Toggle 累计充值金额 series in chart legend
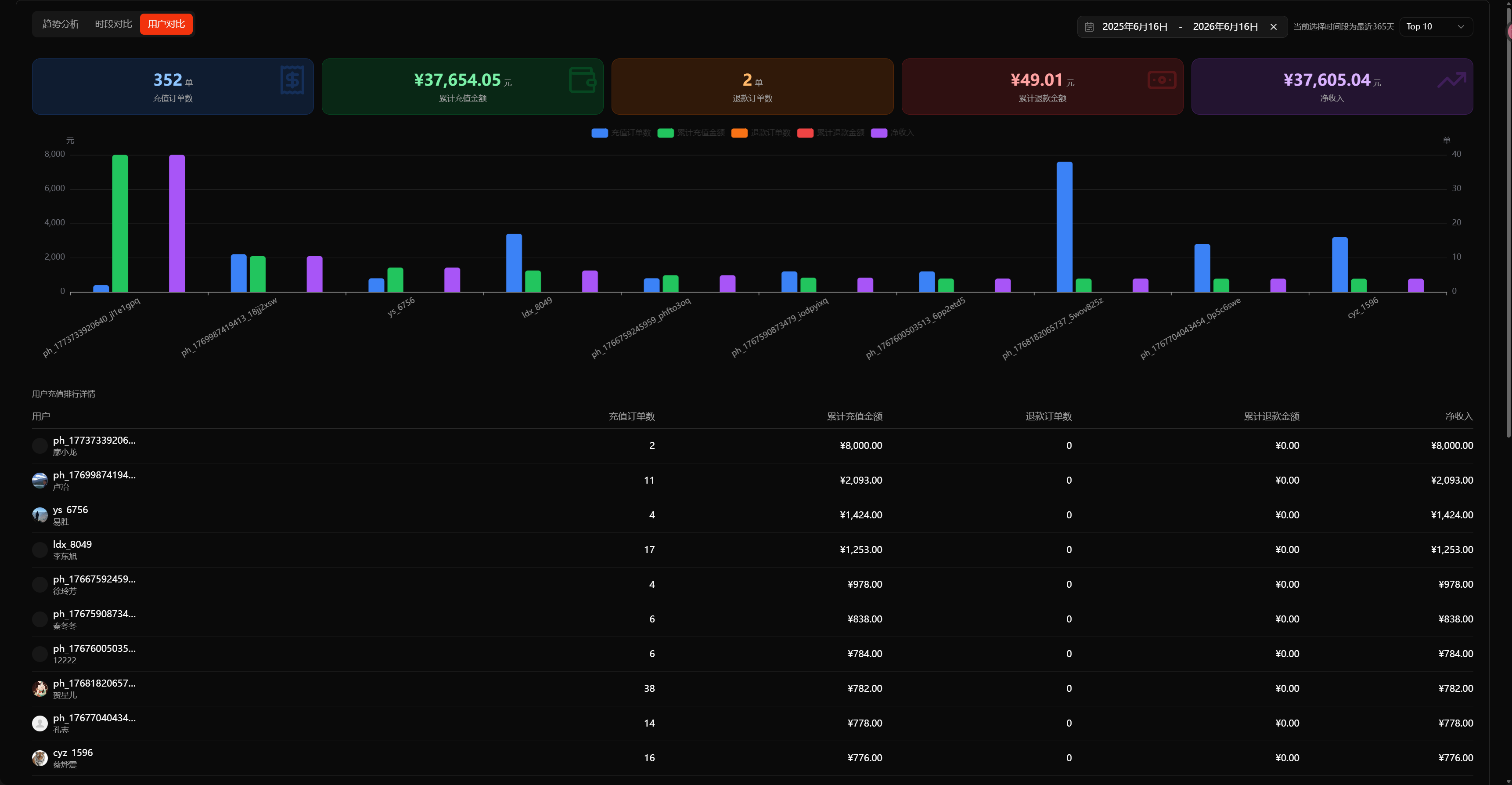Screen dimensions: 1512x785 (691, 133)
